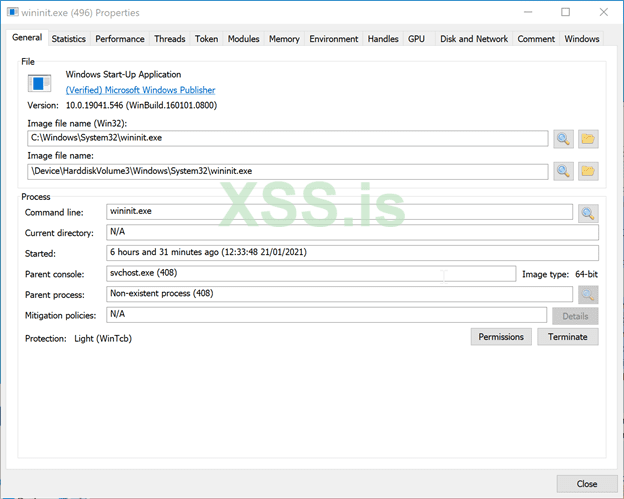Open Win32 image file location folder icon
Viewport: 624px width, 499px height.
coord(588,139)
